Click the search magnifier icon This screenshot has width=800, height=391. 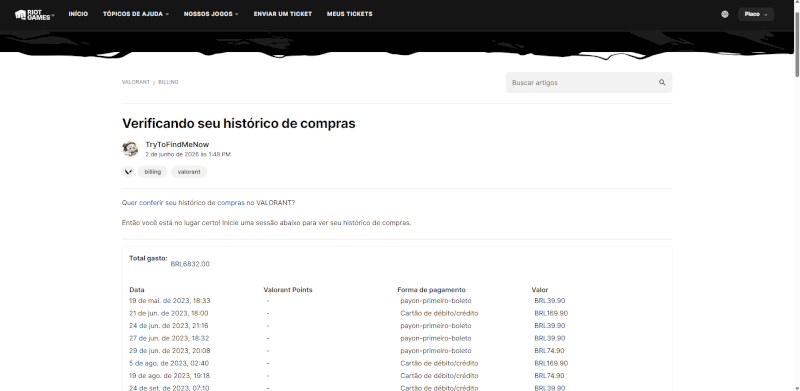pos(662,82)
